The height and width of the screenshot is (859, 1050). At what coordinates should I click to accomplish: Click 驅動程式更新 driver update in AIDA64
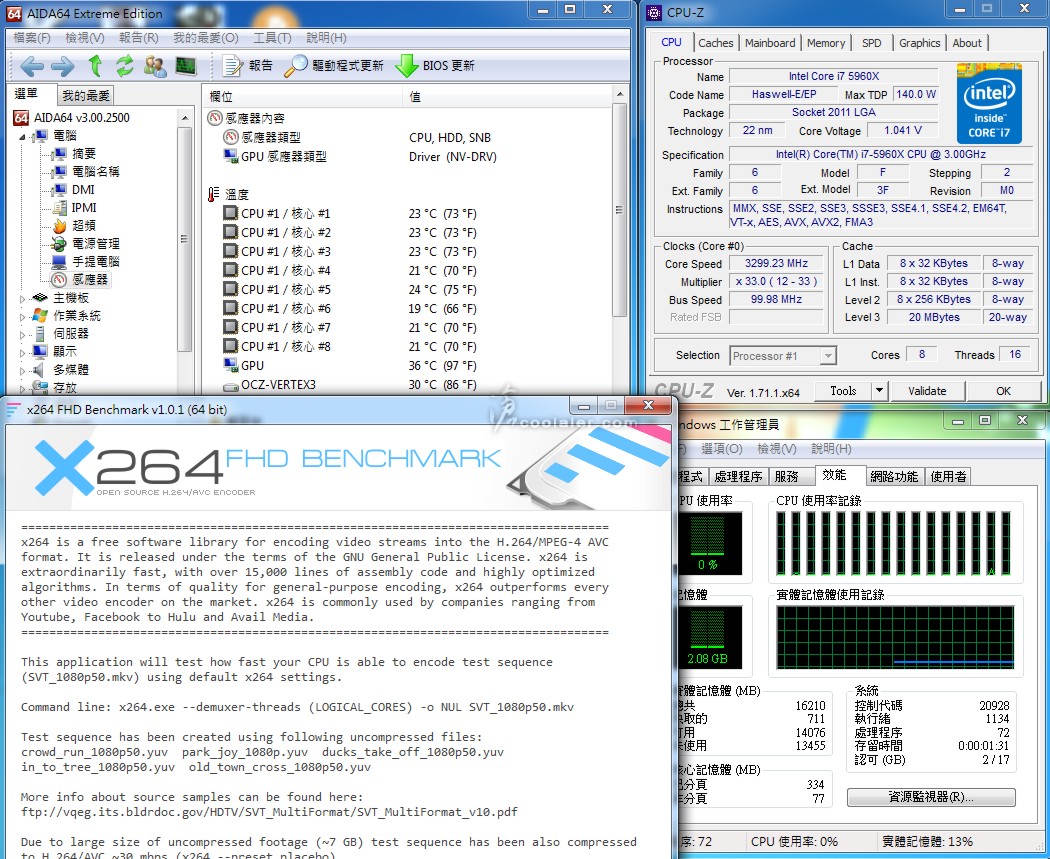334,66
